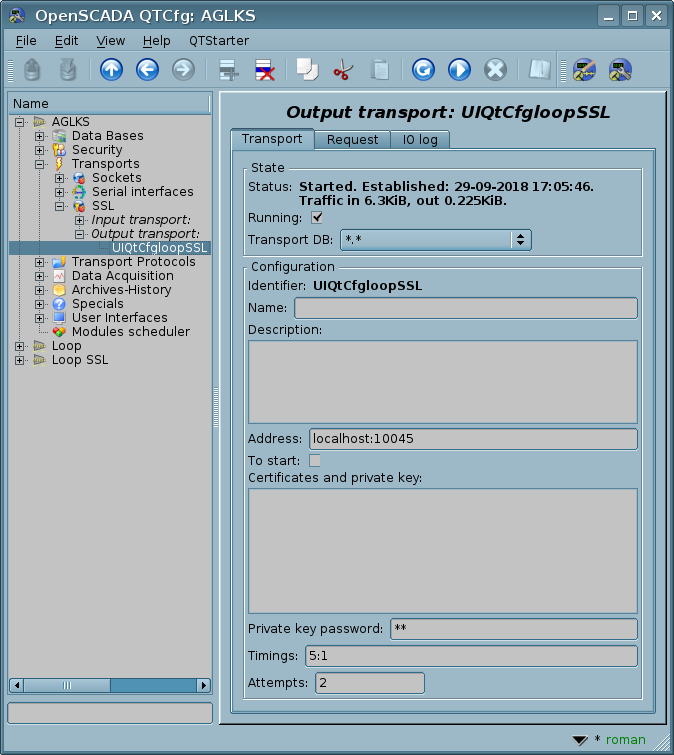Click the Specials question-mark icon
This screenshot has width=674, height=755.
click(59, 304)
